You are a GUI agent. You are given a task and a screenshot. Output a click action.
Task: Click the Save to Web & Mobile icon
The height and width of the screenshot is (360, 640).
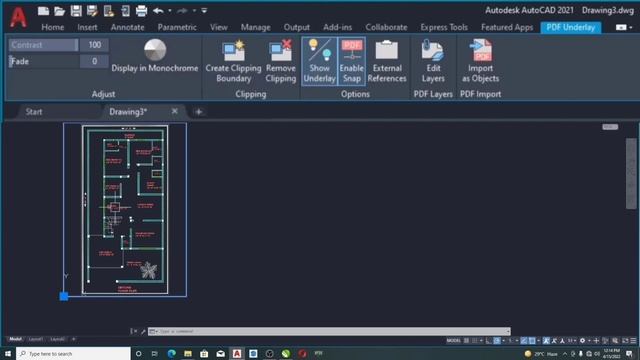[125, 11]
